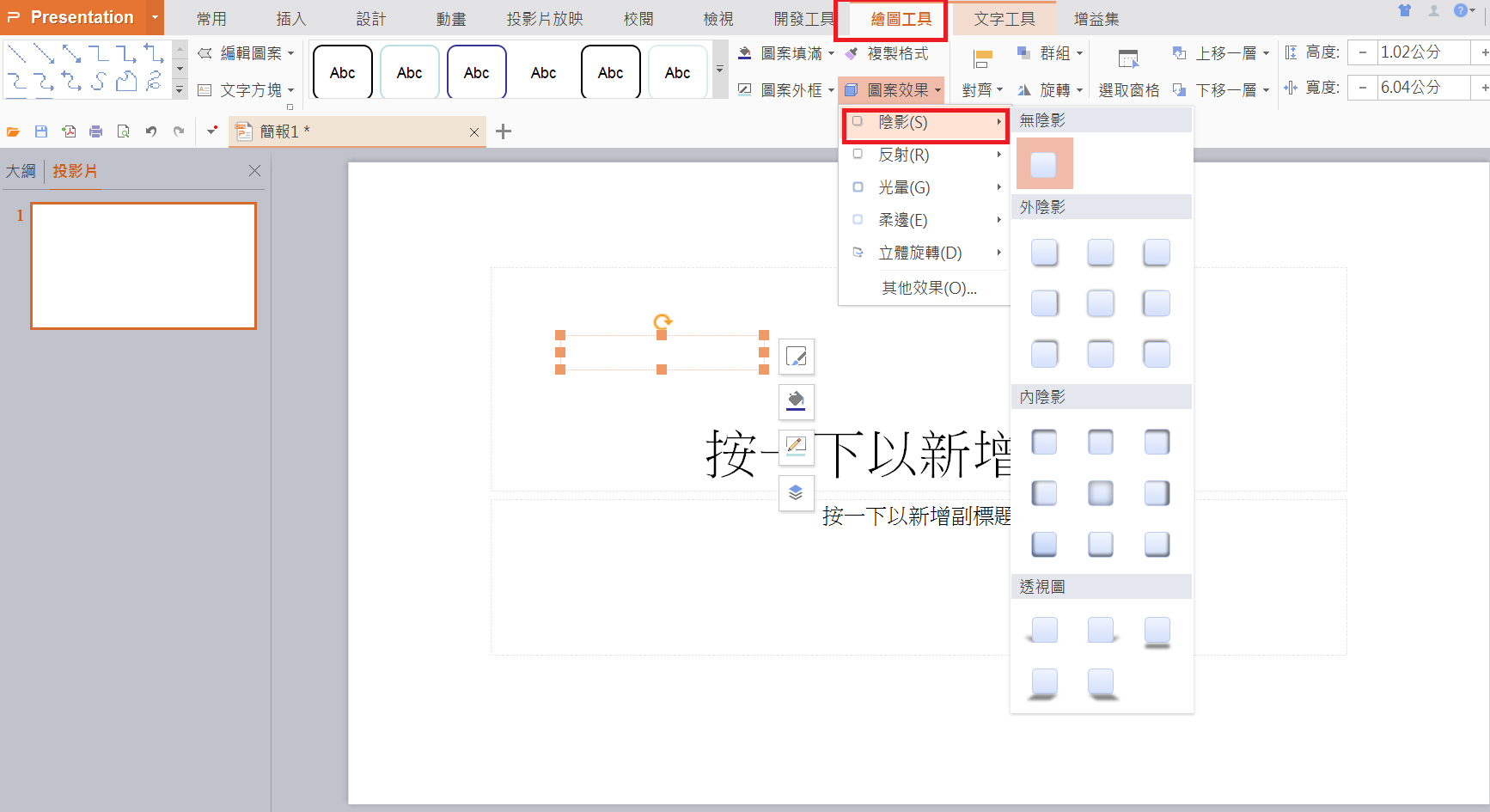
Task: Open the 反射(R) submenu
Action: pos(925,156)
